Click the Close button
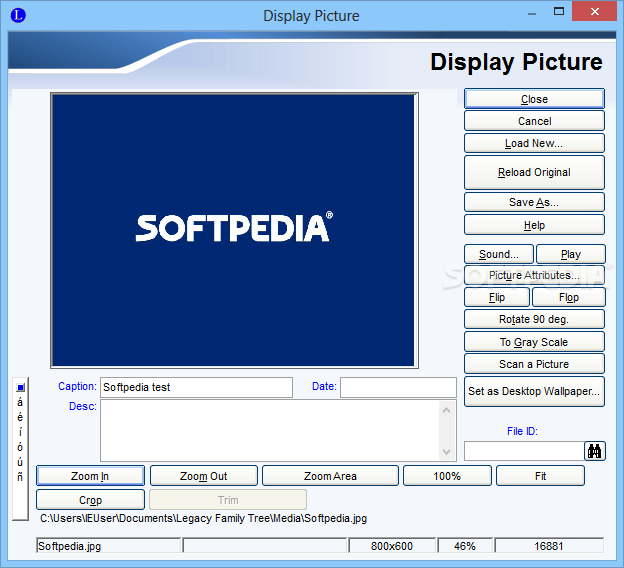Viewport: 624px width, 568px height. (534, 99)
